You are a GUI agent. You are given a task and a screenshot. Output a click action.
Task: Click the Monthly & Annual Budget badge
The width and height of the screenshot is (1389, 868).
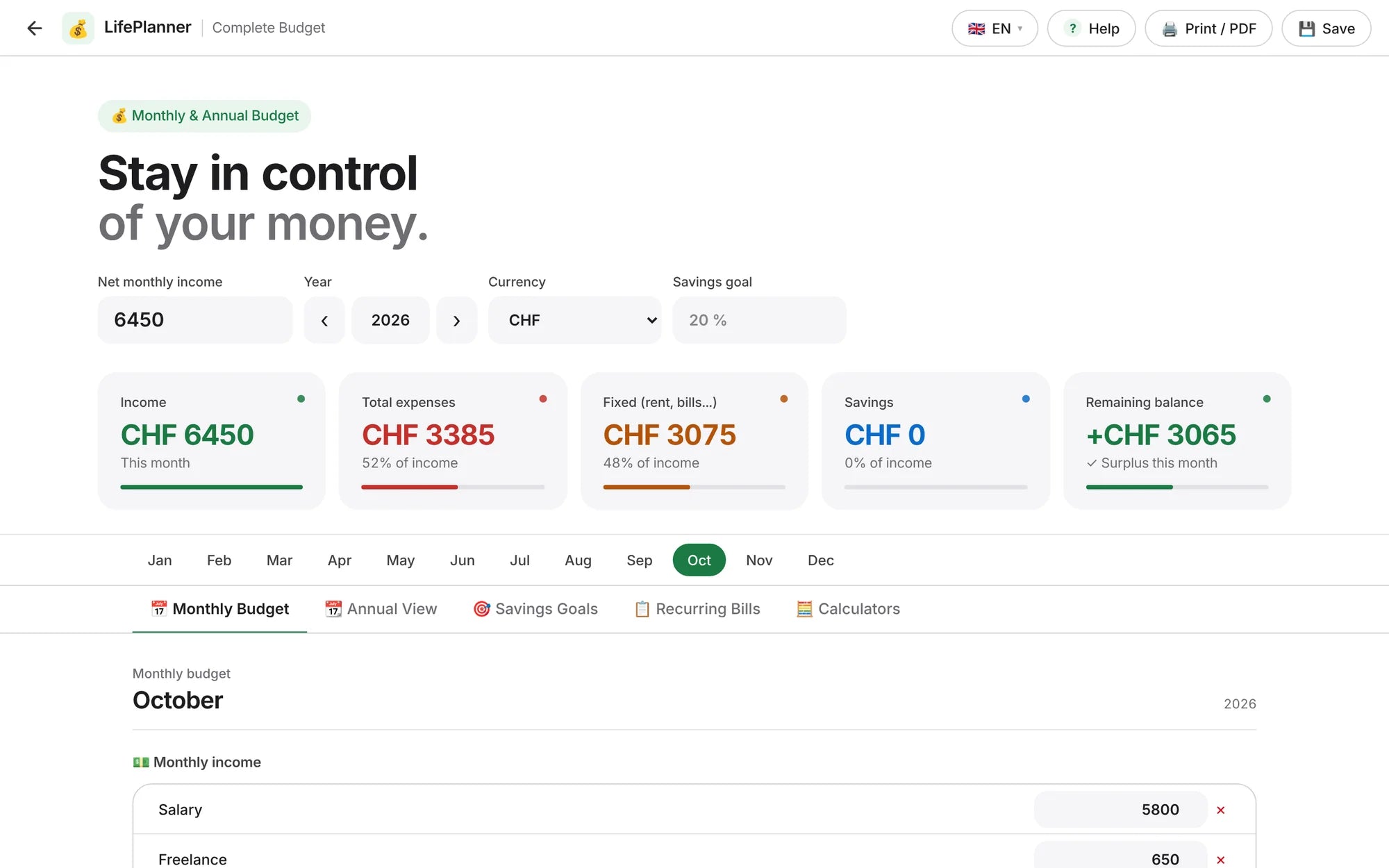204,116
